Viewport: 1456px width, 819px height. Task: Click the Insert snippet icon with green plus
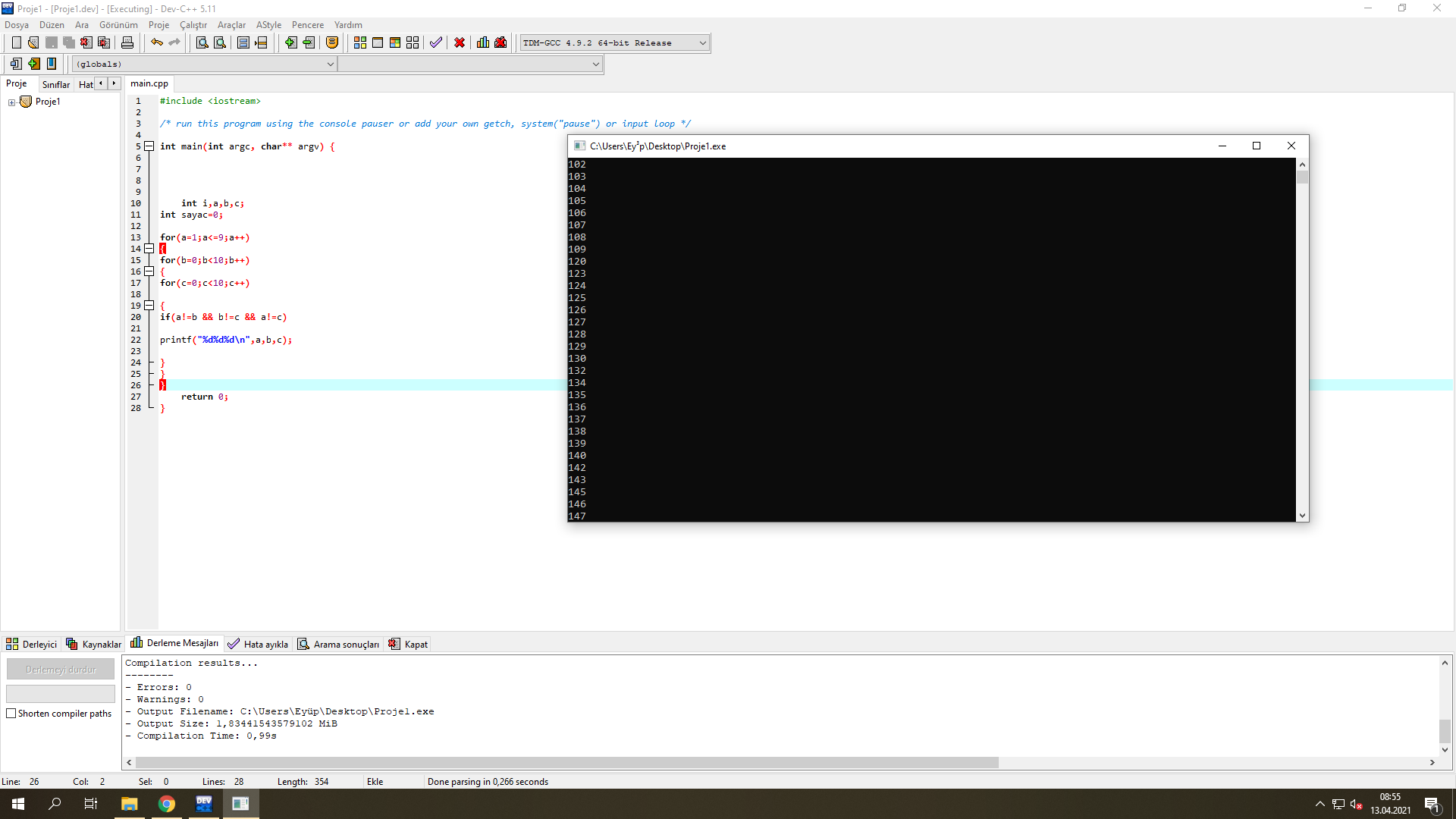pyautogui.click(x=33, y=64)
